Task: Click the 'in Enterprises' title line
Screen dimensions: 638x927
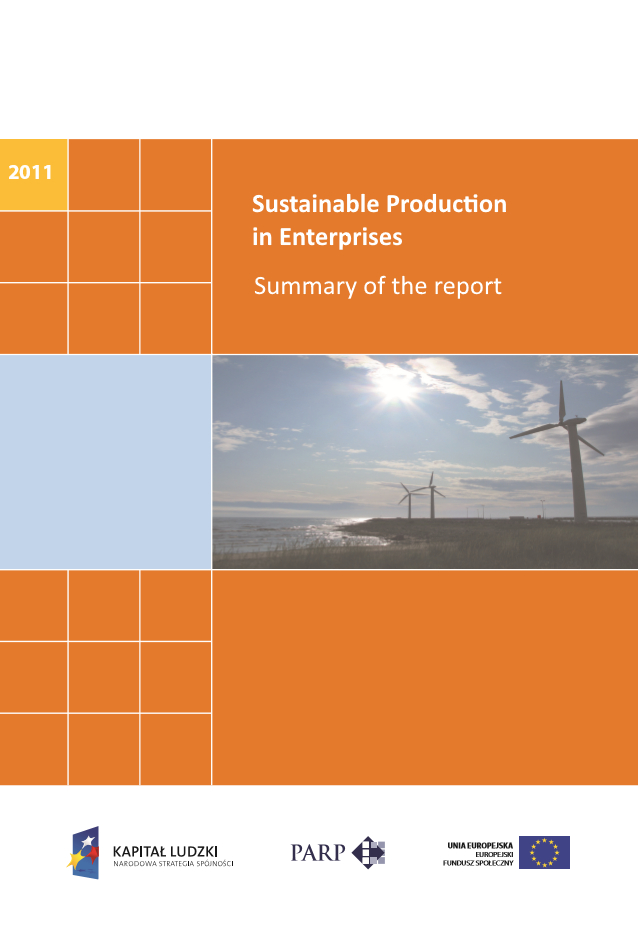Action: pos(327,238)
